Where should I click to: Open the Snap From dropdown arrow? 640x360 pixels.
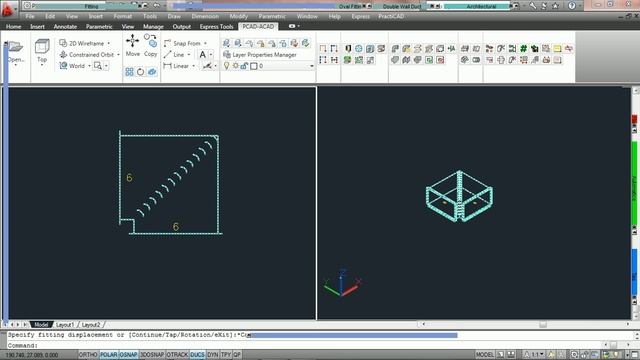tap(205, 43)
